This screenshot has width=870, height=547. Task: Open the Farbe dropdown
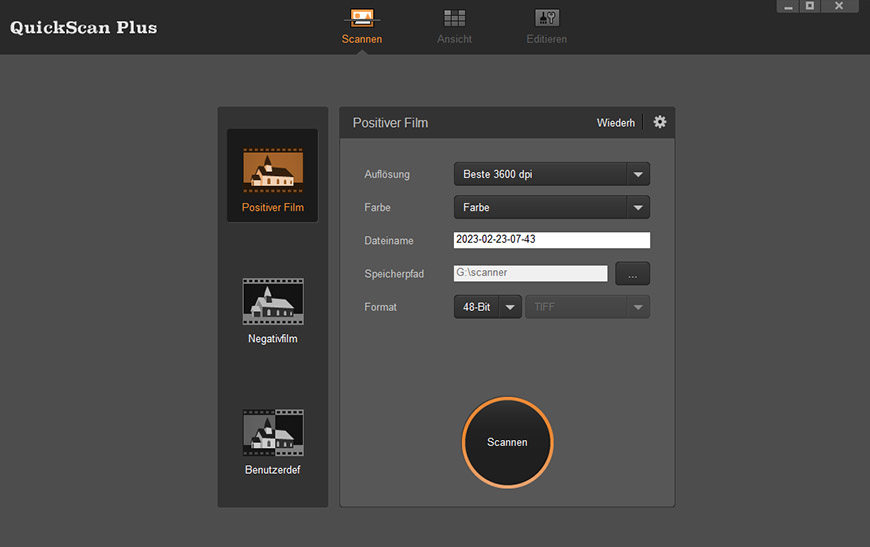click(552, 207)
